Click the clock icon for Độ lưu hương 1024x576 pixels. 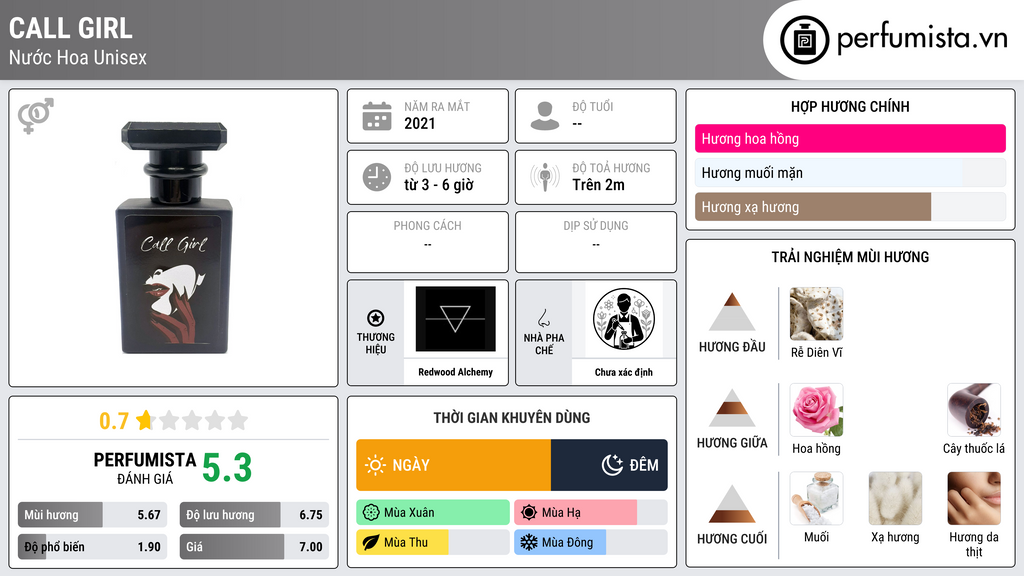point(377,177)
